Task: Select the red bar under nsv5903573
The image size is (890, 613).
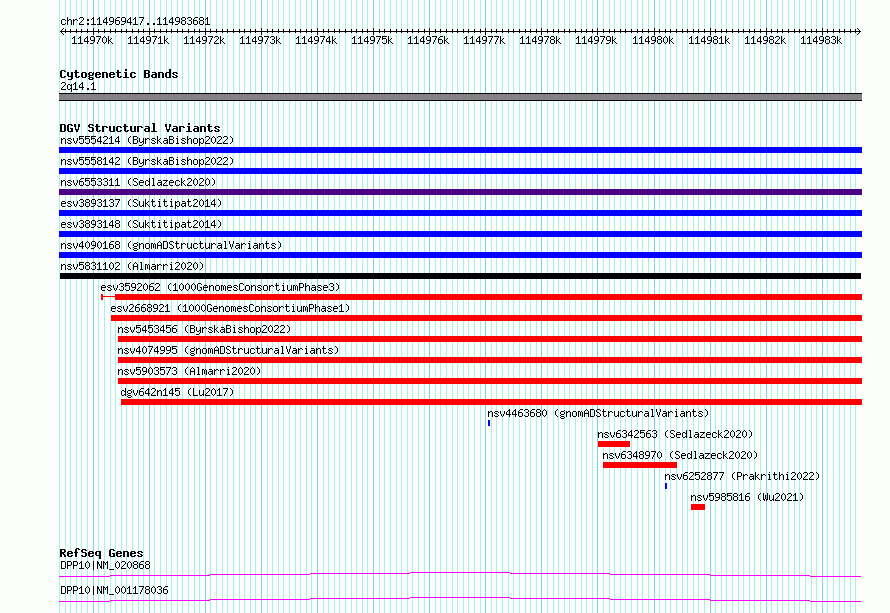Action: tap(490, 381)
